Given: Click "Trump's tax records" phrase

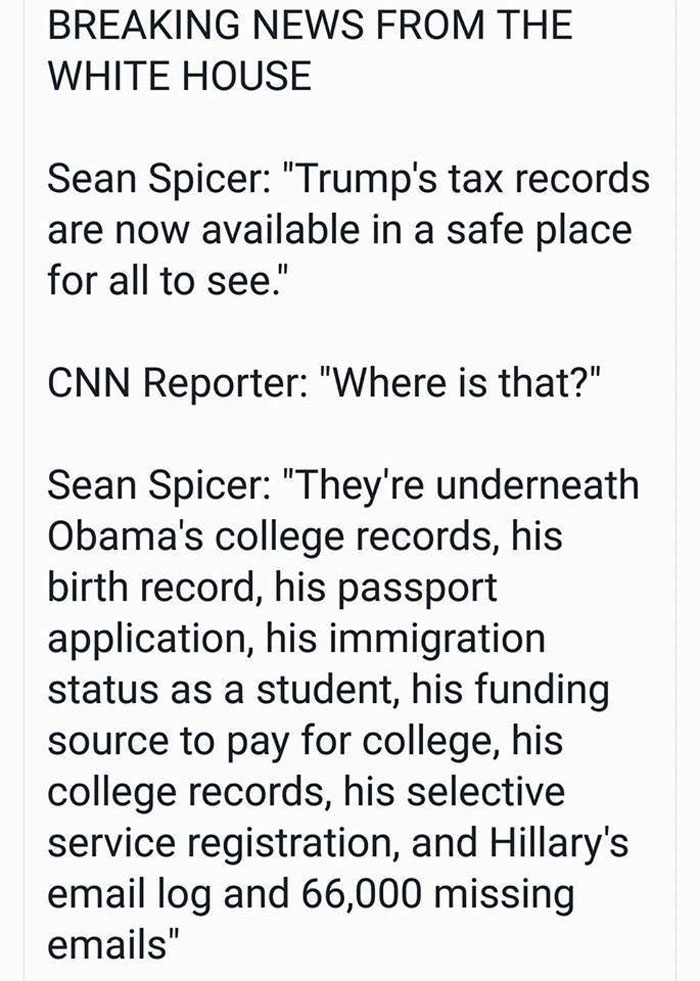Looking at the screenshot, I should [460, 182].
